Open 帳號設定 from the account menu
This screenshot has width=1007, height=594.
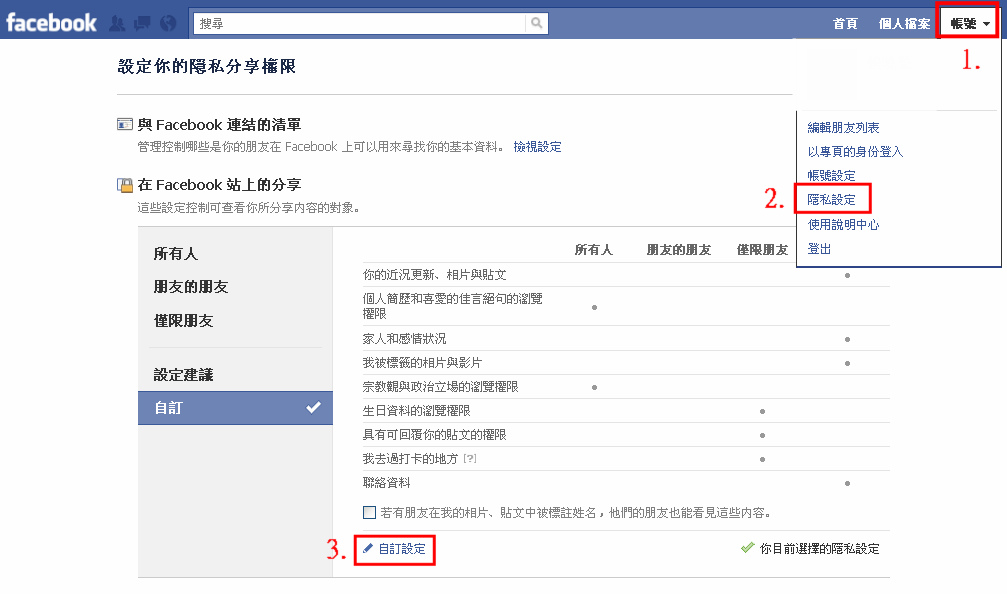(x=832, y=175)
